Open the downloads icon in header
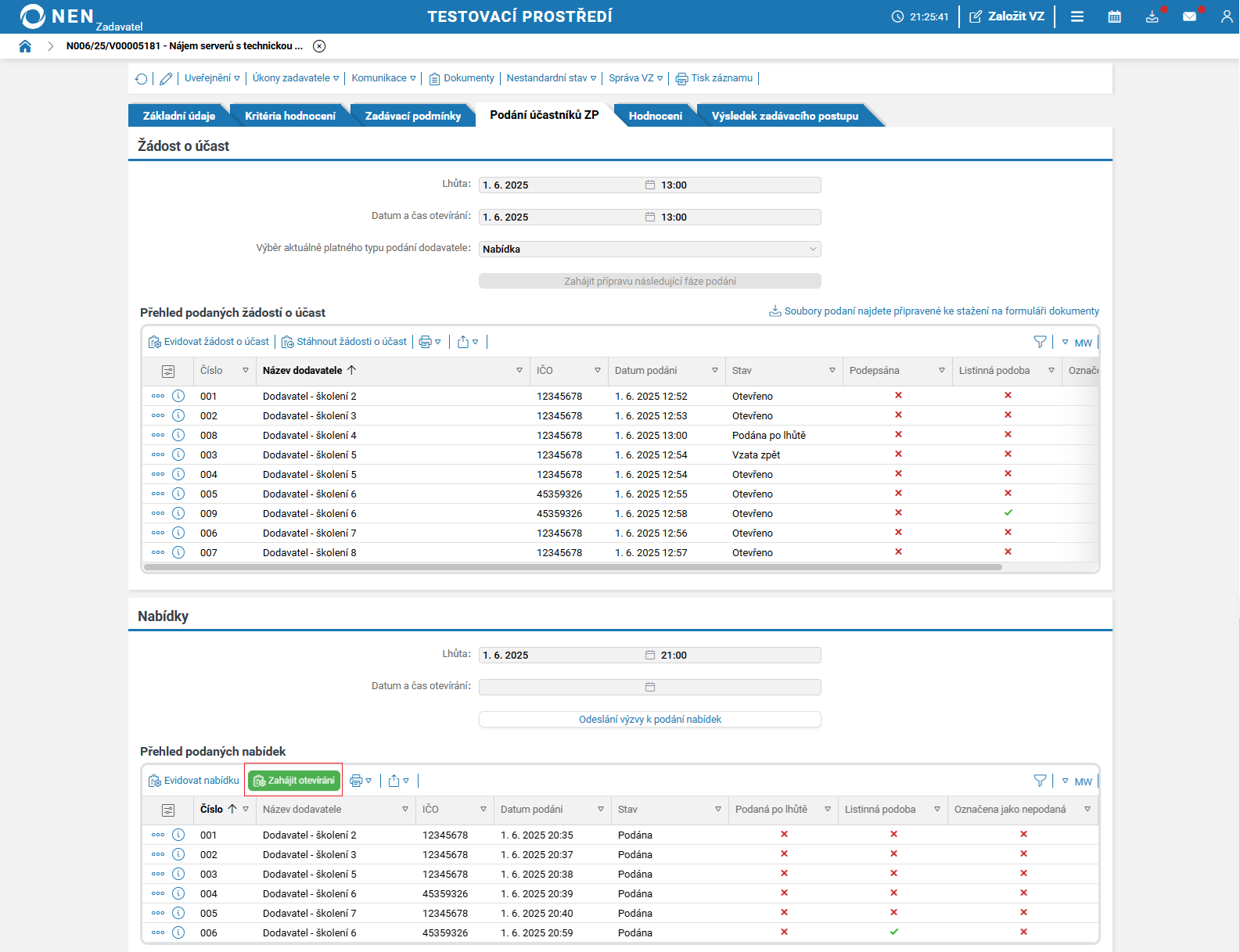1240x952 pixels. [1152, 16]
